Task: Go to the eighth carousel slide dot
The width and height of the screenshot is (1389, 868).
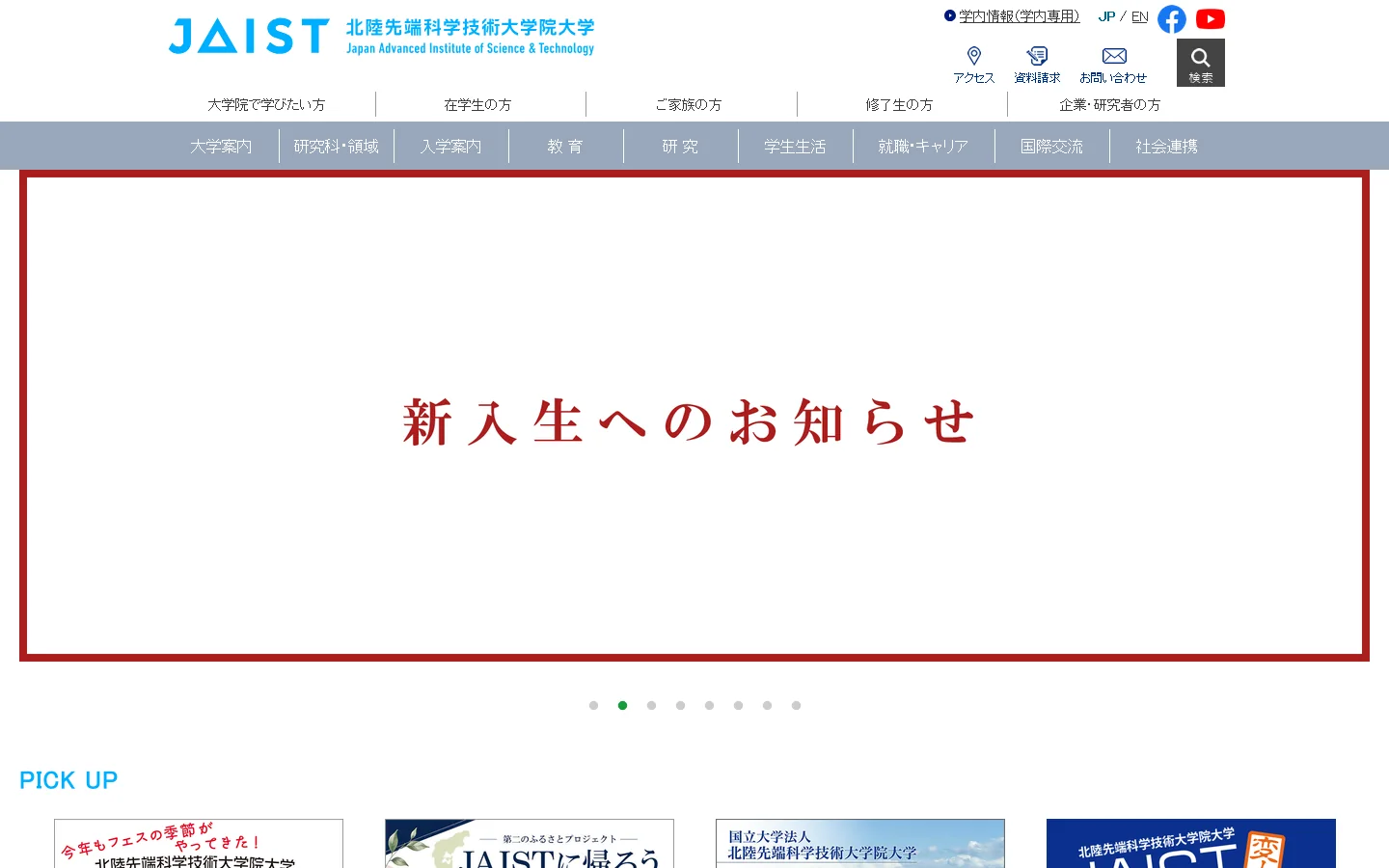Action: [x=796, y=705]
